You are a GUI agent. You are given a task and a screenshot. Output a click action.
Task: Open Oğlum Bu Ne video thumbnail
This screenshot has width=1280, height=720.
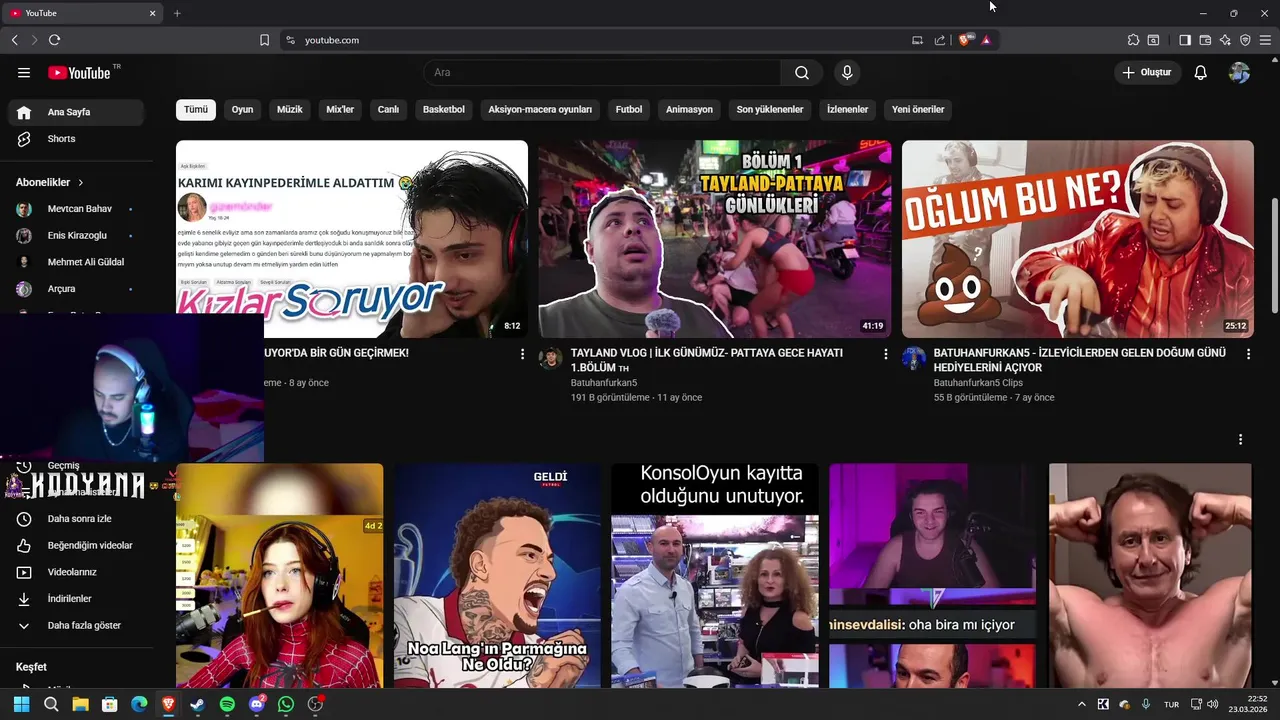tap(1078, 239)
